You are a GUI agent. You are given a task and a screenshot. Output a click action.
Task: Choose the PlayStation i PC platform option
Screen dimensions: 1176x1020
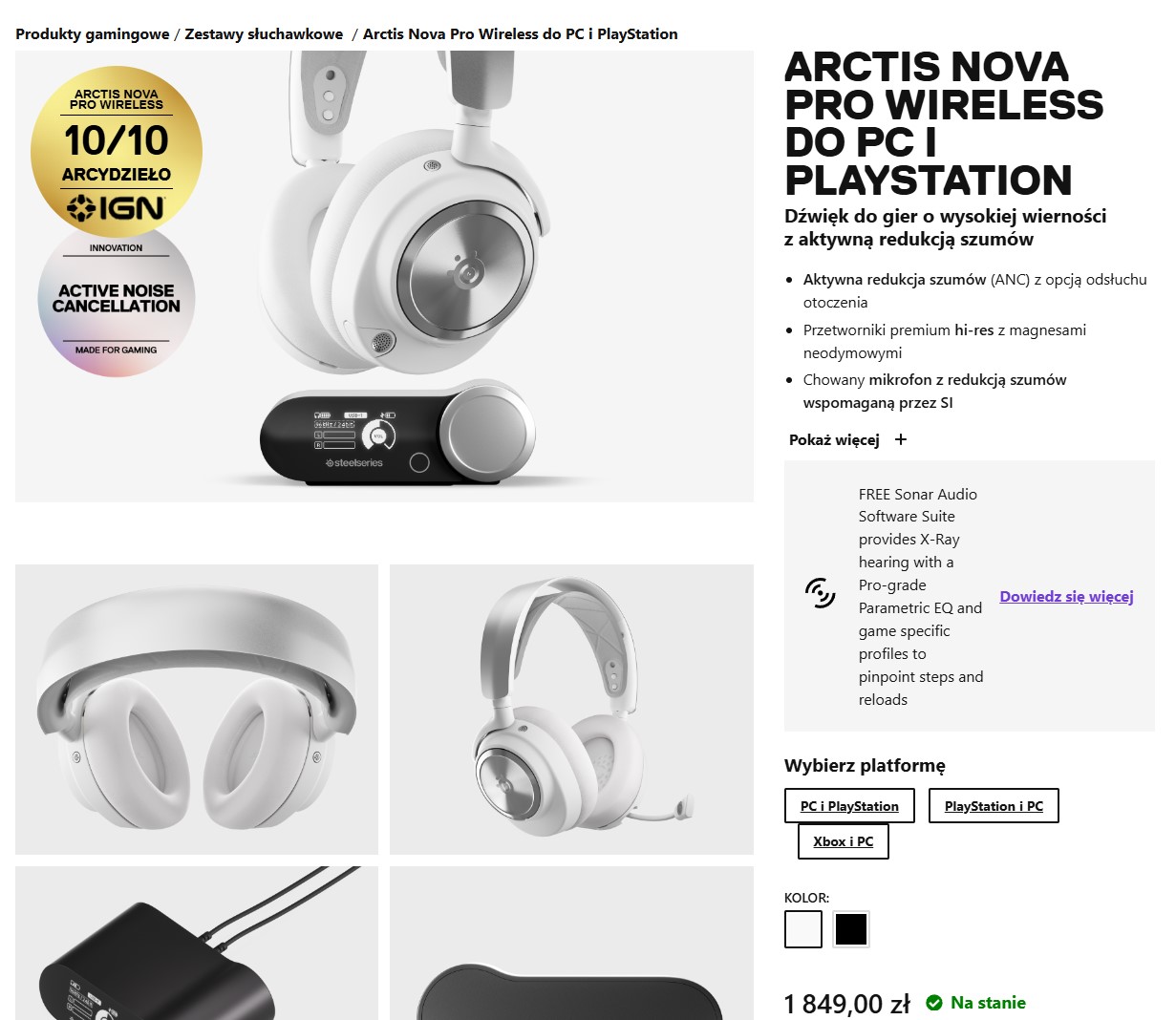994,806
